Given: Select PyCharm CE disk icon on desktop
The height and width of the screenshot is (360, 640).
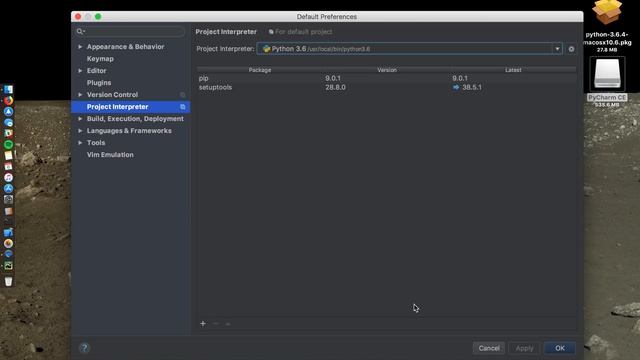Looking at the screenshot, I should [x=607, y=75].
